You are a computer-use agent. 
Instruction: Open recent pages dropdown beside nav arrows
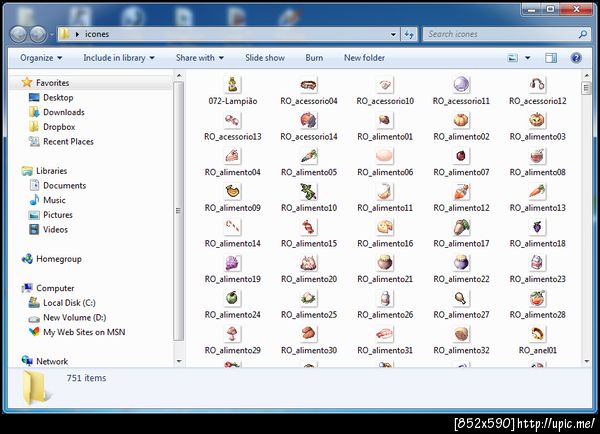pyautogui.click(x=52, y=35)
